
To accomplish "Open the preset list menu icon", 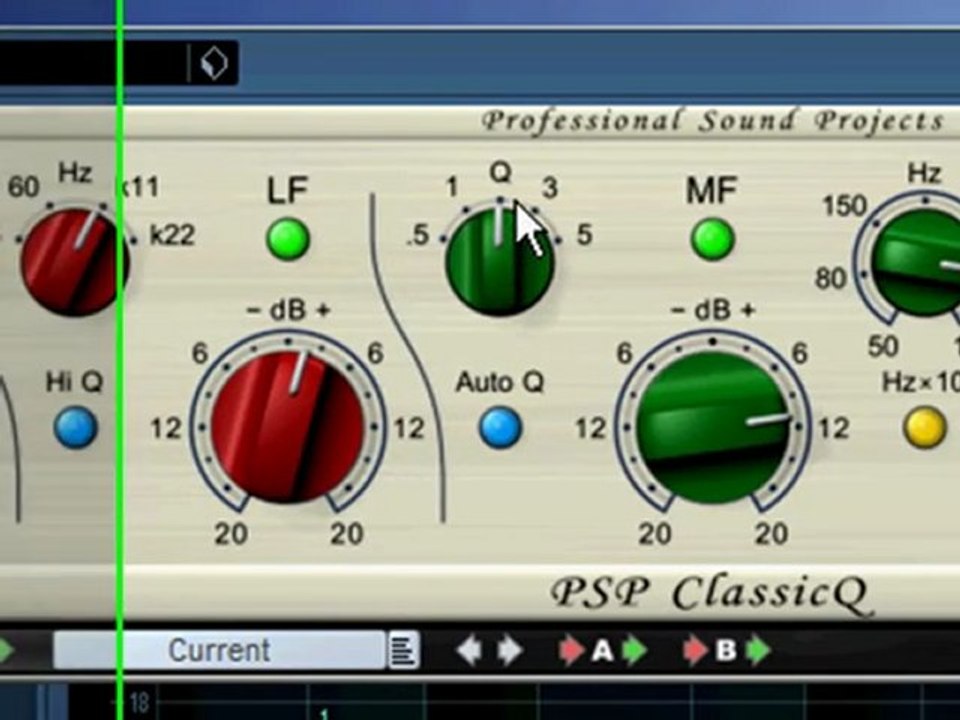I will pos(403,650).
